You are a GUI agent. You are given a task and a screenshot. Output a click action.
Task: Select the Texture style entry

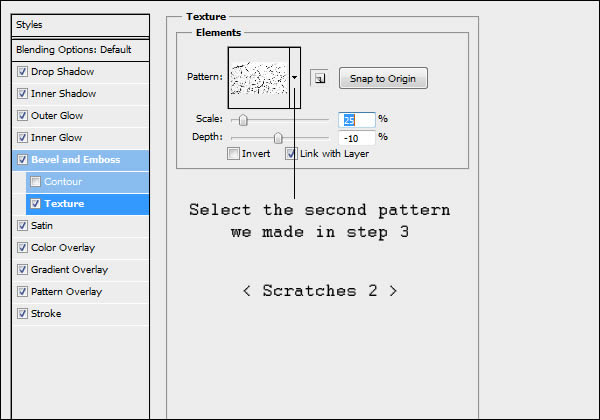64,204
